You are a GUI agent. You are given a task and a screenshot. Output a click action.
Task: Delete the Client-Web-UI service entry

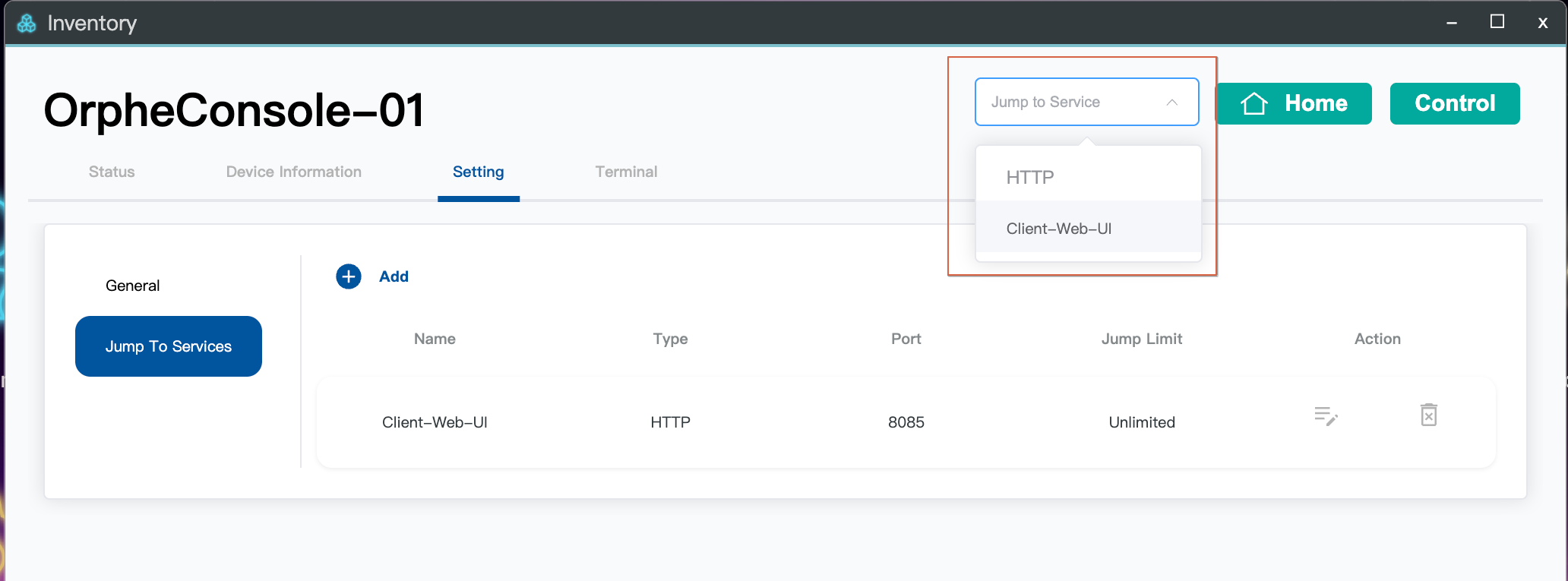point(1428,415)
